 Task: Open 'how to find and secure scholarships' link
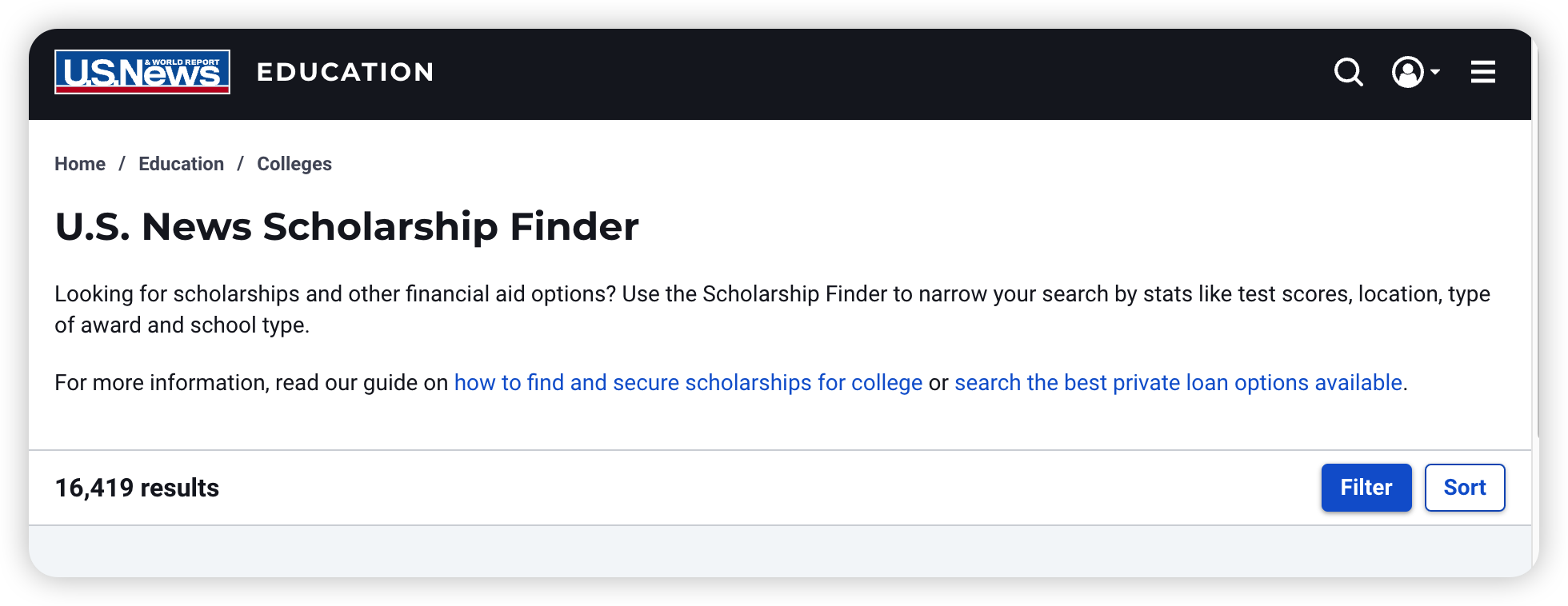coord(688,383)
